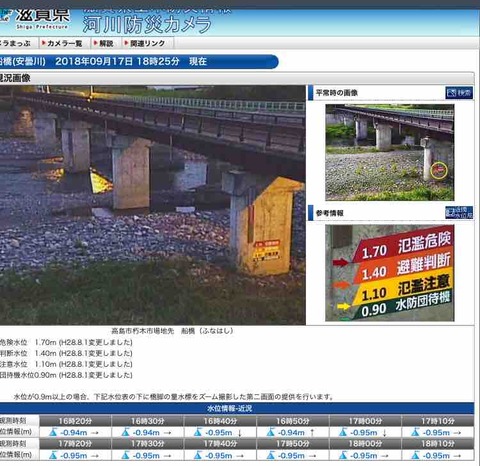The width and height of the screenshot is (480, 466).
Task: Select the 16時50分 time header cell
Action: click(293, 421)
